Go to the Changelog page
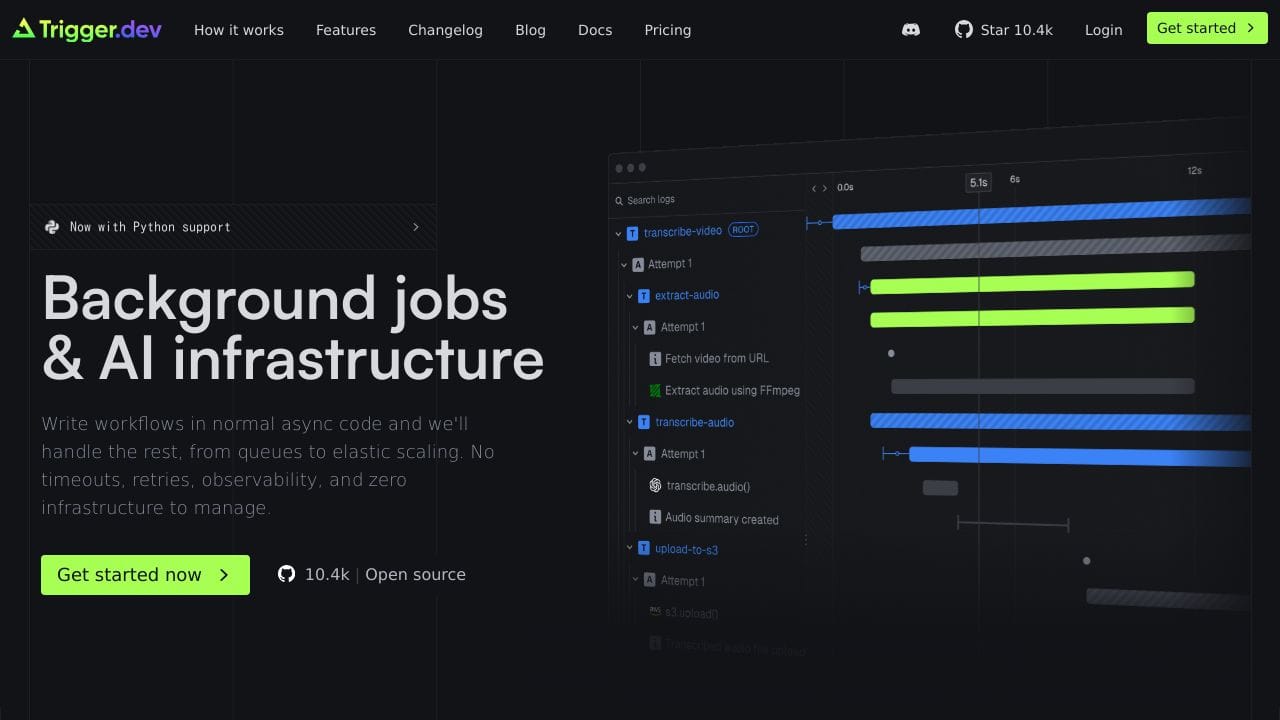Image resolution: width=1280 pixels, height=720 pixels. click(x=445, y=30)
